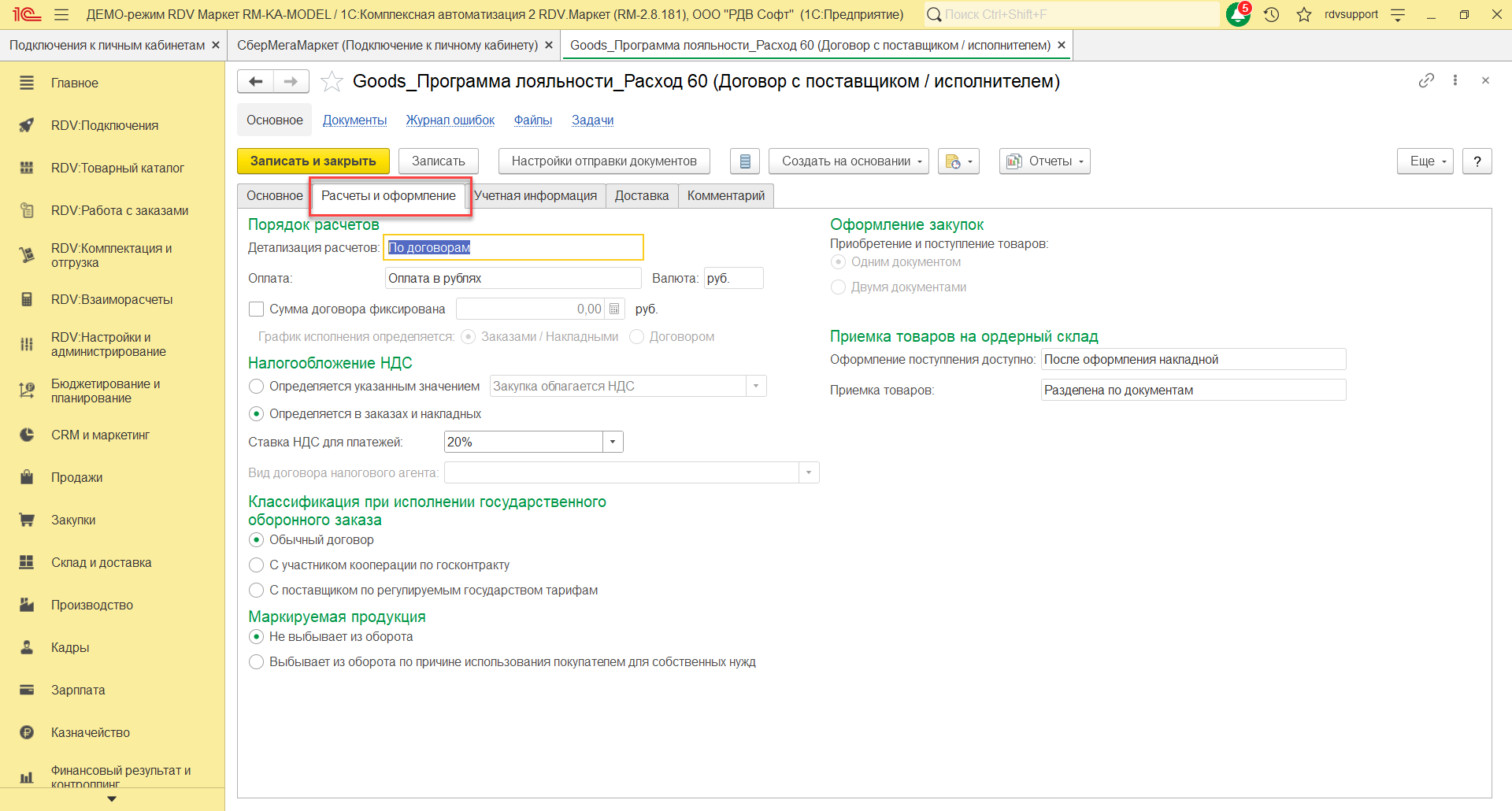Click the notifications bell icon
This screenshot has width=1512, height=811.
point(1237,14)
